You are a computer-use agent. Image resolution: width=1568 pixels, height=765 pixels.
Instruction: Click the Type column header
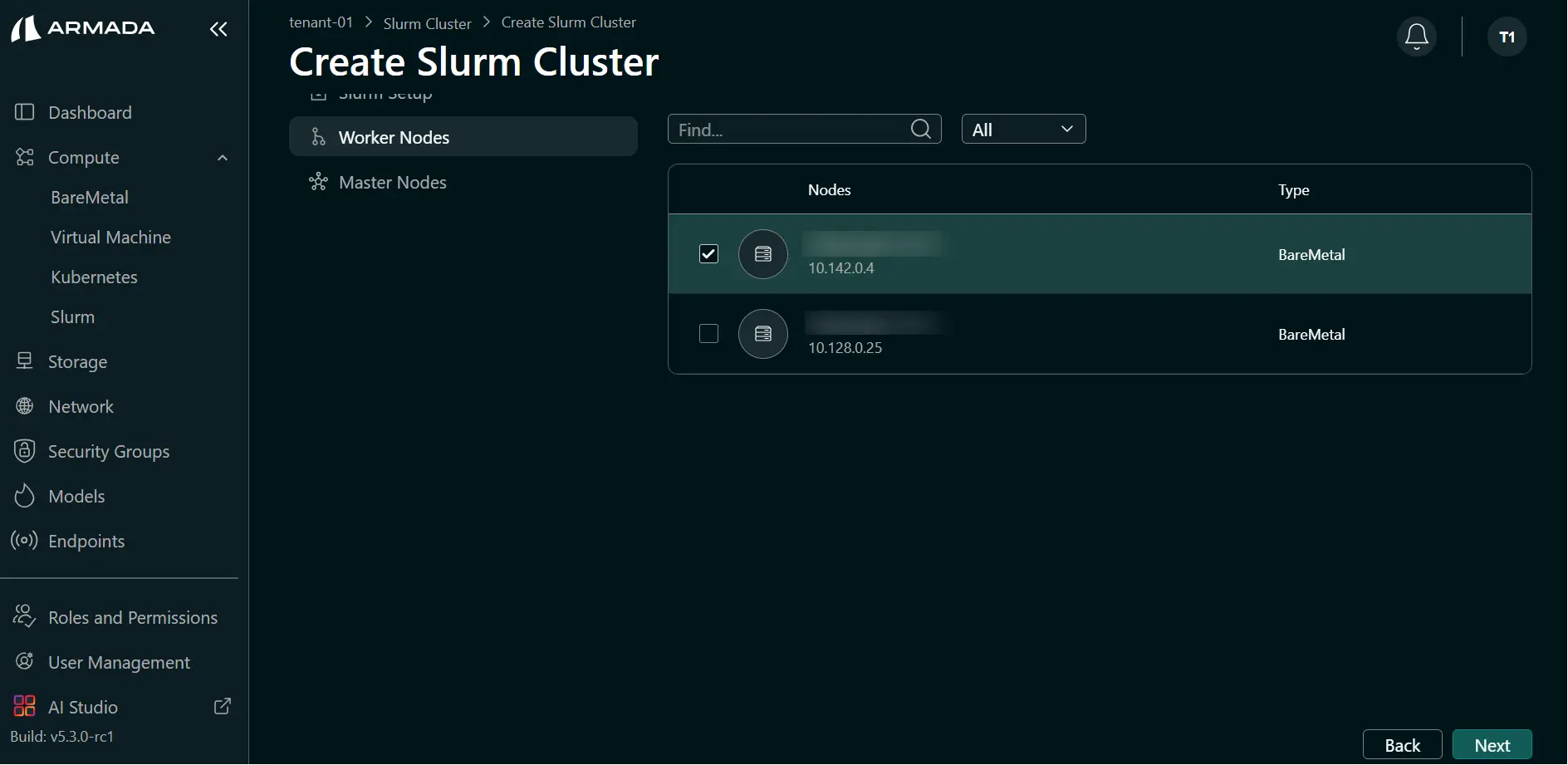[x=1293, y=189]
